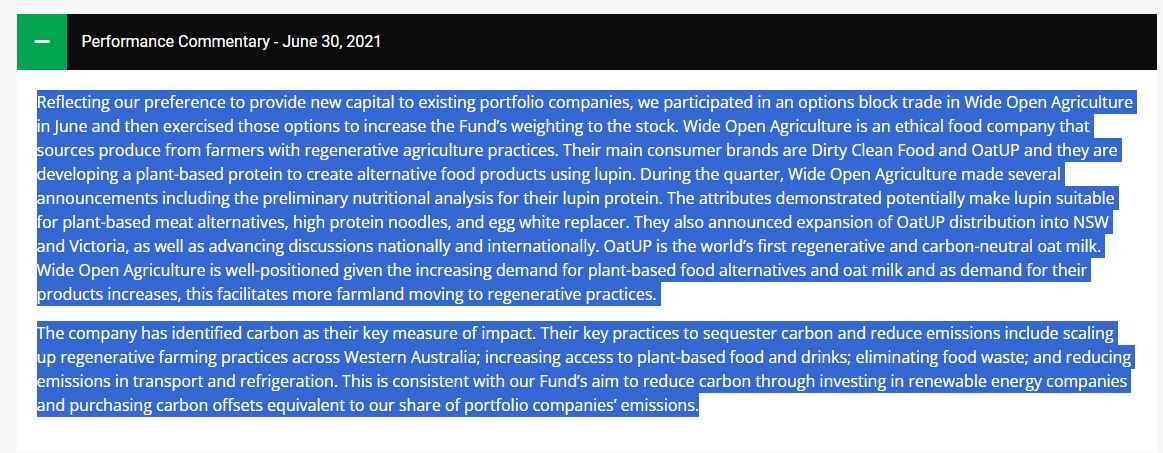Click the Performance Commentary - June 30, 2021 header title
1163x453 pixels.
230,42
